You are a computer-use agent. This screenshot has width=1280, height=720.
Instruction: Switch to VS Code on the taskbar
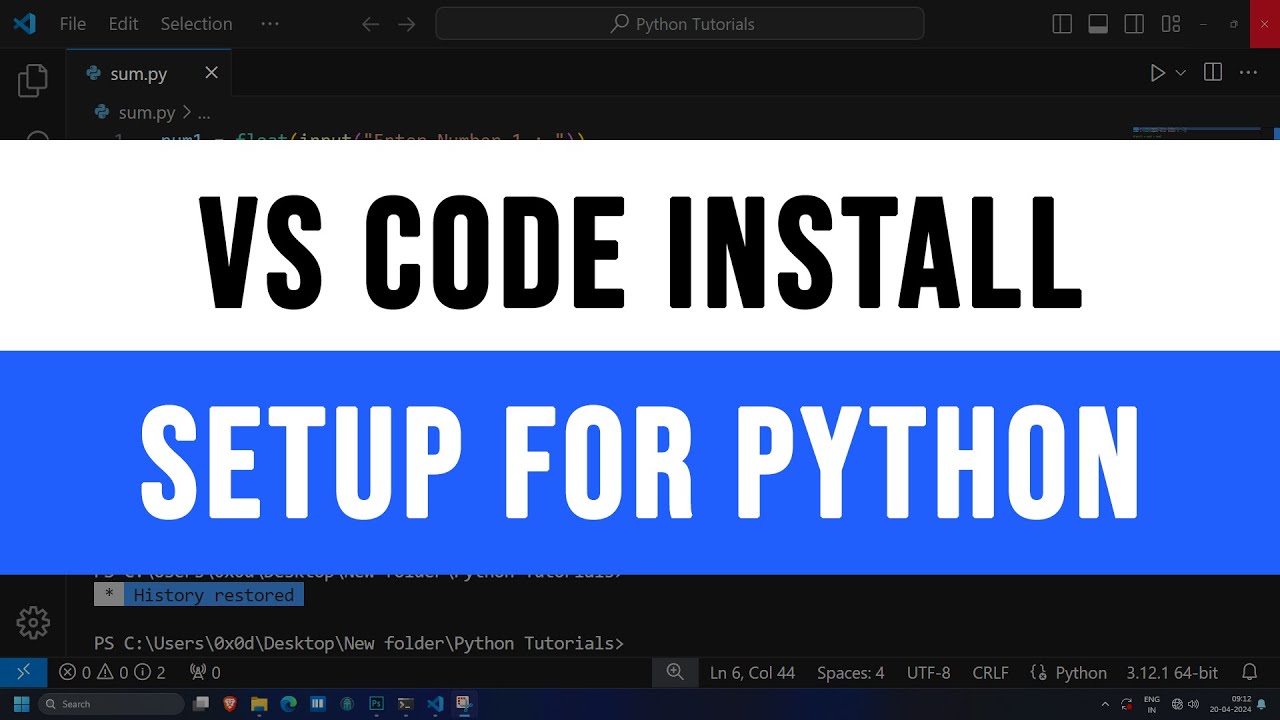click(435, 704)
